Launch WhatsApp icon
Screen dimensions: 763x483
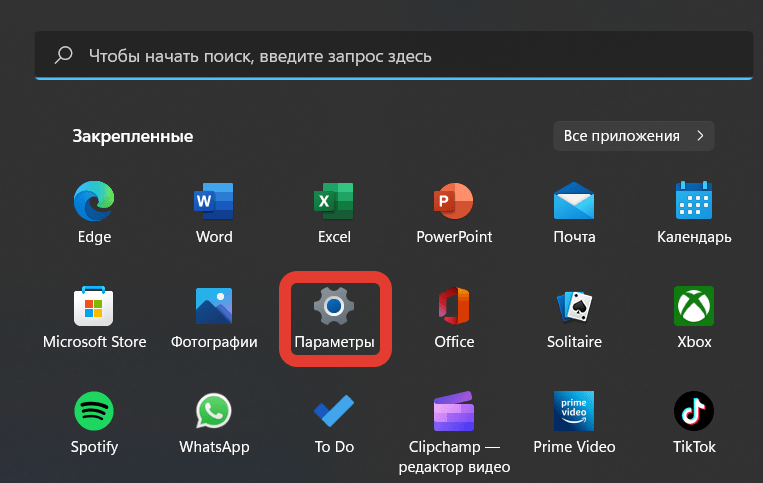[x=214, y=411]
